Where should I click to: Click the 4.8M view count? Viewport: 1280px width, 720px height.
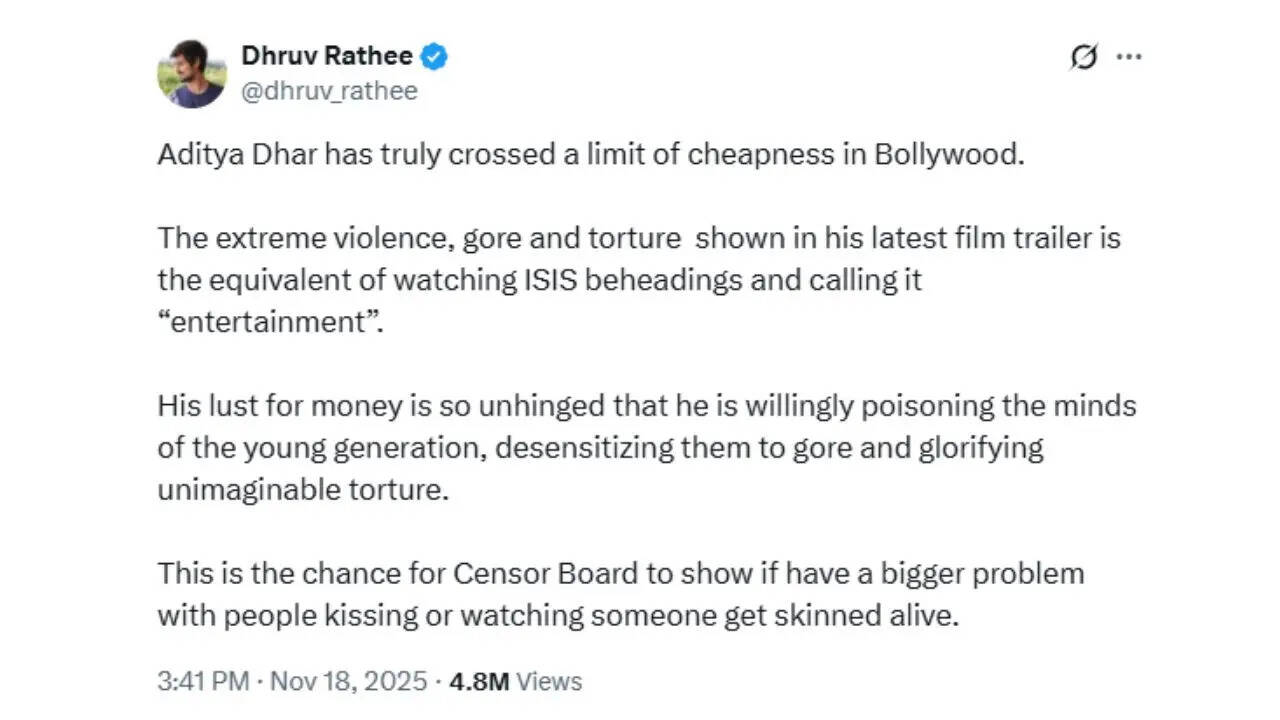point(479,682)
